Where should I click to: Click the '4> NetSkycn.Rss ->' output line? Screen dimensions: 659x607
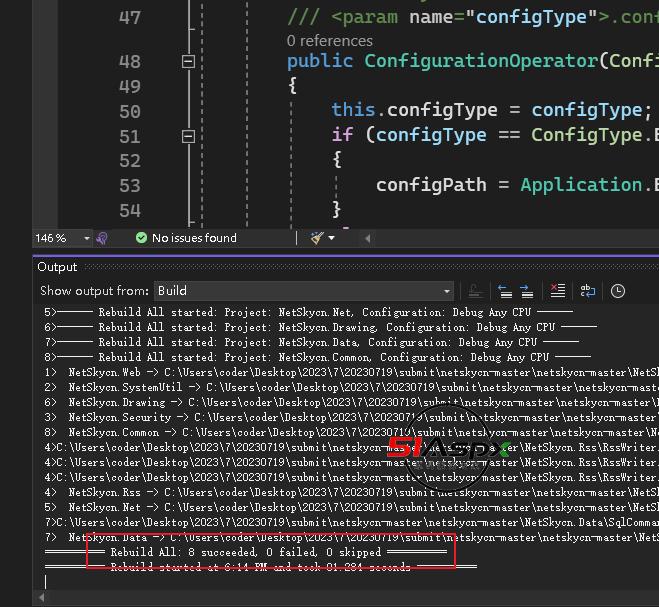click(x=351, y=493)
